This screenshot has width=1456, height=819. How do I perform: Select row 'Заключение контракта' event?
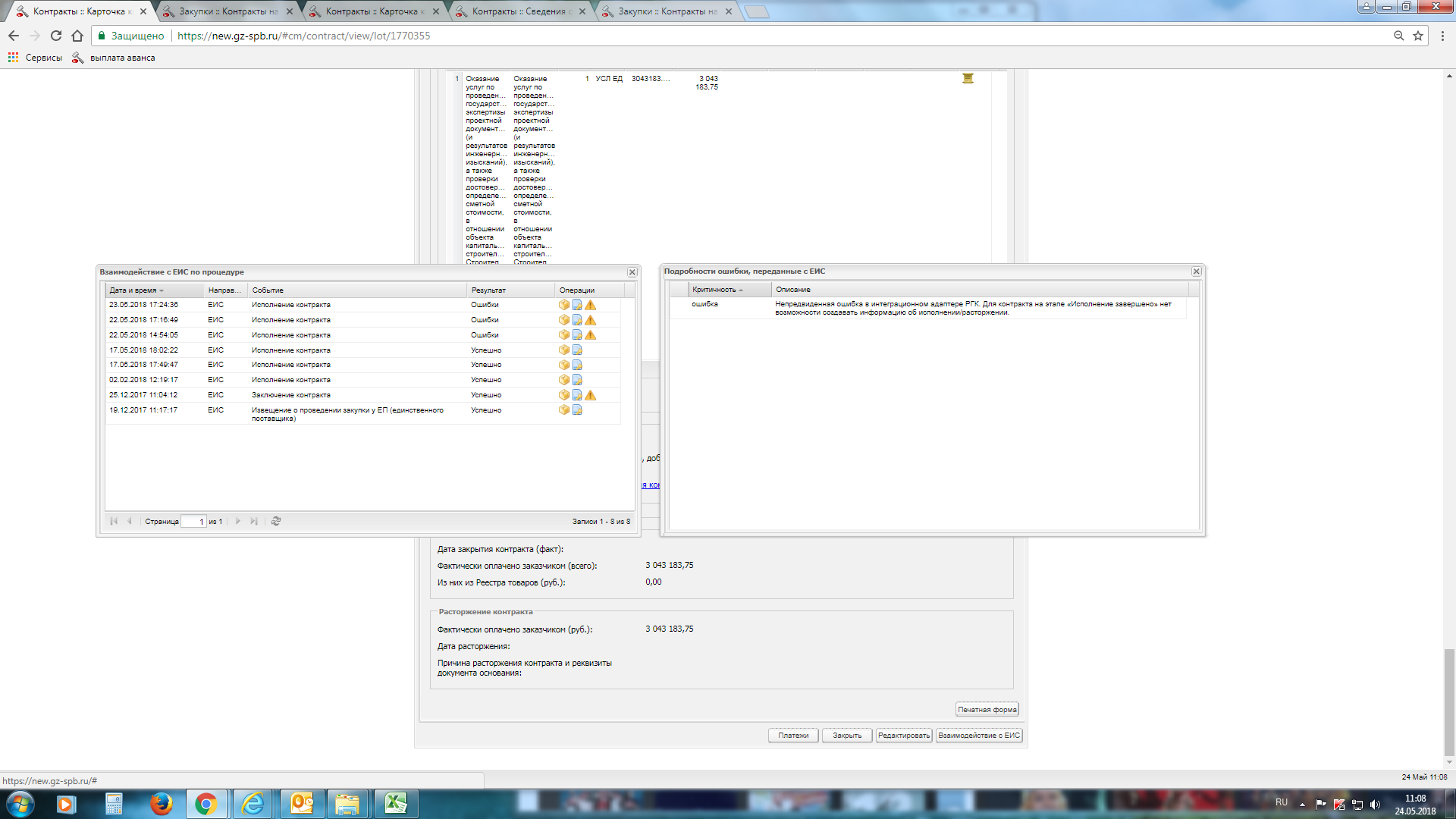(363, 395)
